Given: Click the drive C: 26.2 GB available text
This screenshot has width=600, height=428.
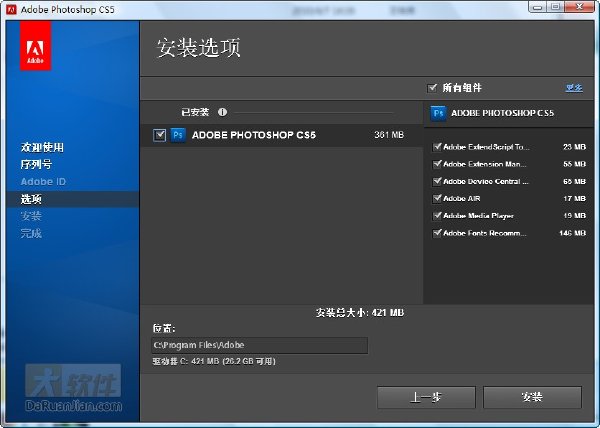Looking at the screenshot, I should coord(214,361).
